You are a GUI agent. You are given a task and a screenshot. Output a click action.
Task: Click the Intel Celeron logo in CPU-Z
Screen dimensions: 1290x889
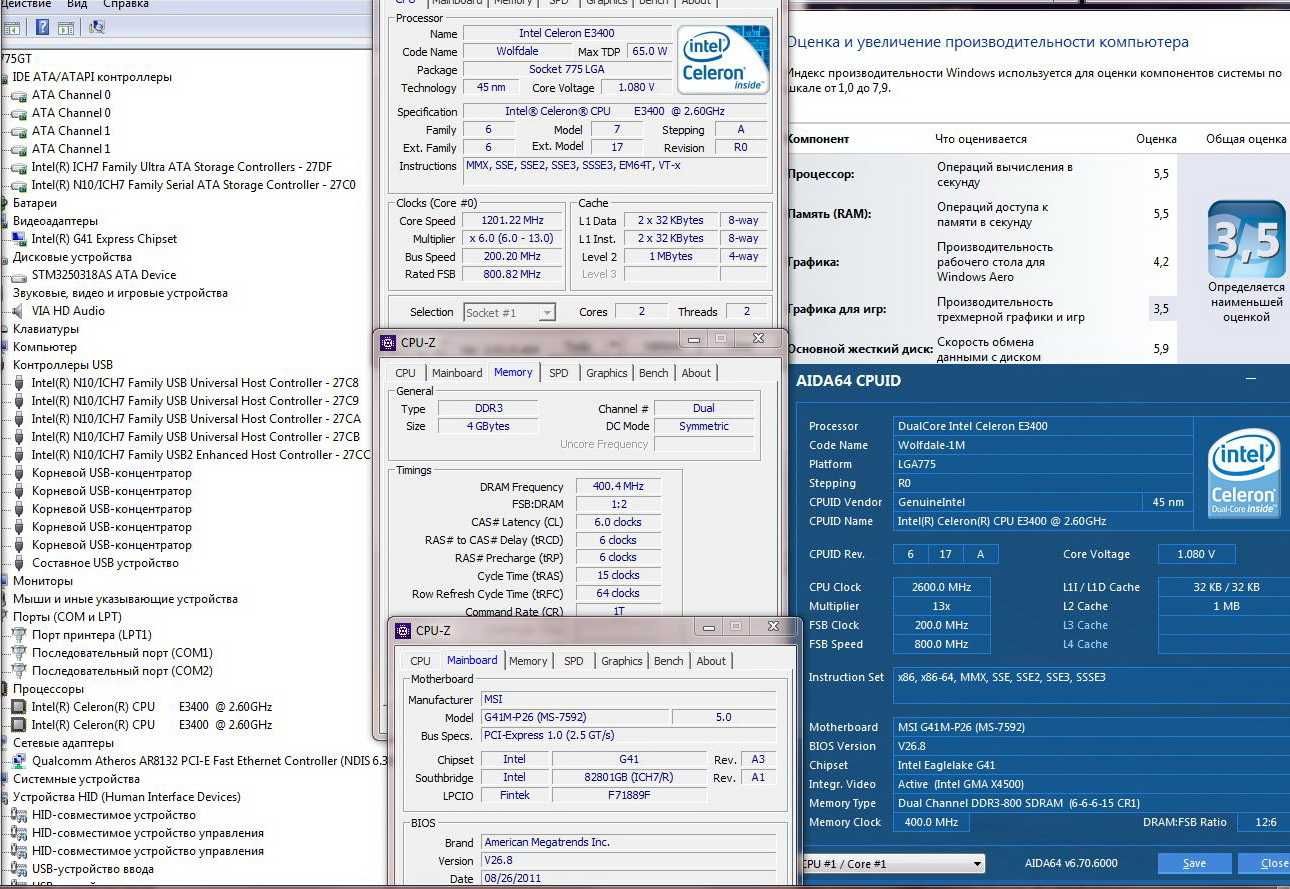coord(723,60)
